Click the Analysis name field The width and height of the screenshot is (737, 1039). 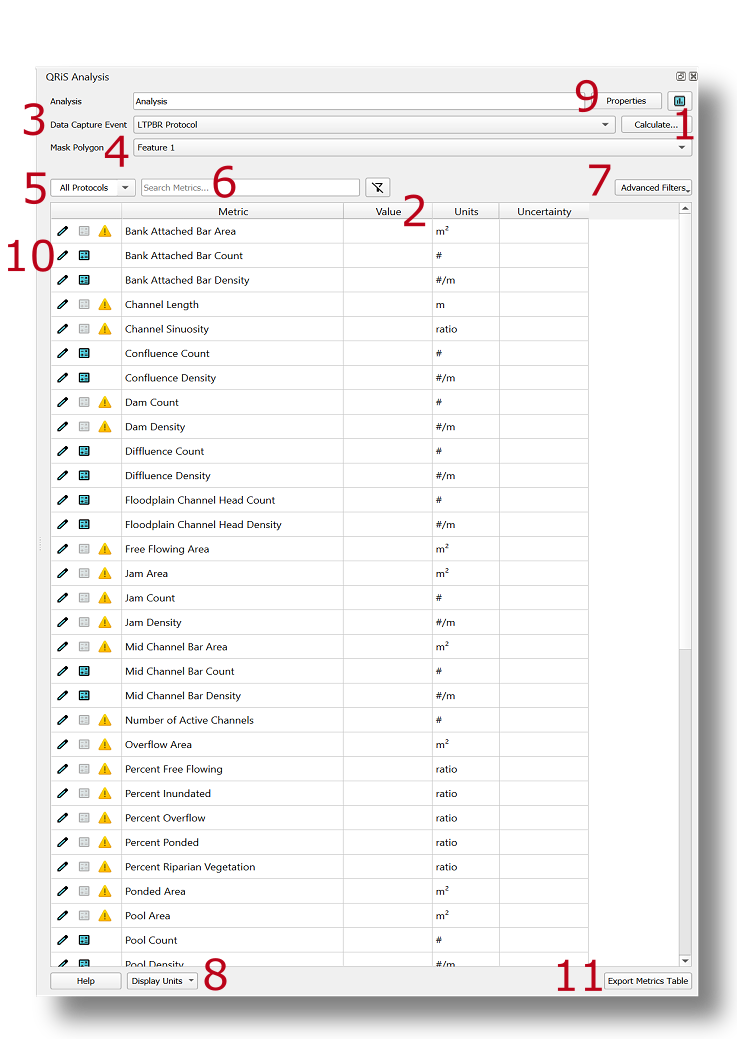361,101
